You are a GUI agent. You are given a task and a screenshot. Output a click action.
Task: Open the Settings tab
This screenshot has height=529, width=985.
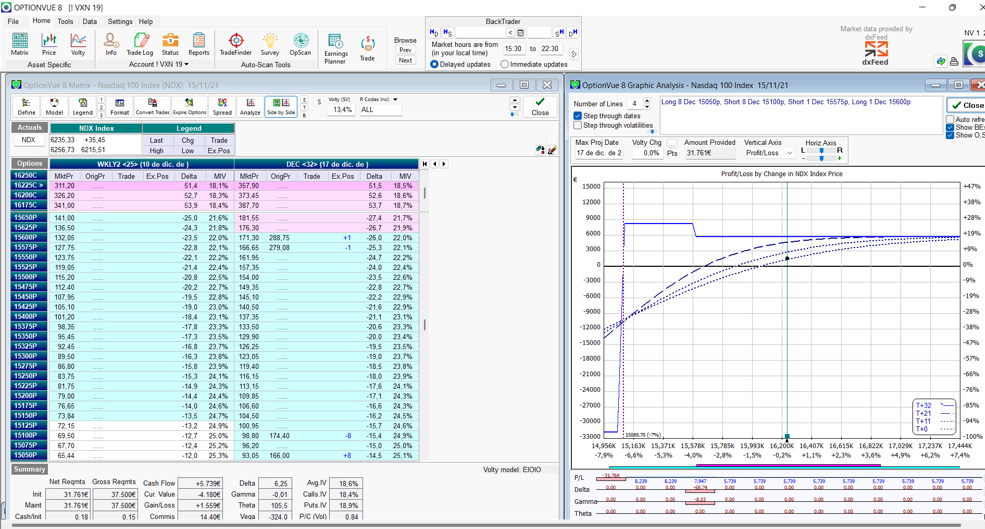pos(120,21)
